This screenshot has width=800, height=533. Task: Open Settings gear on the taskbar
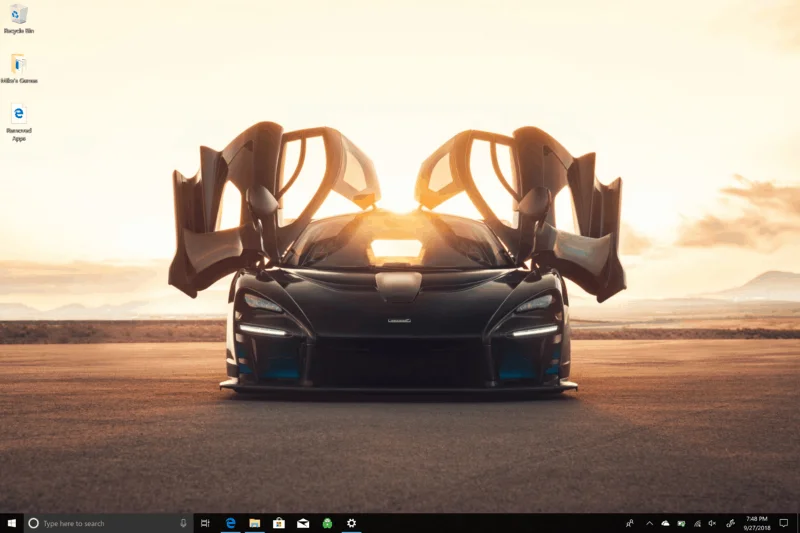[351, 523]
